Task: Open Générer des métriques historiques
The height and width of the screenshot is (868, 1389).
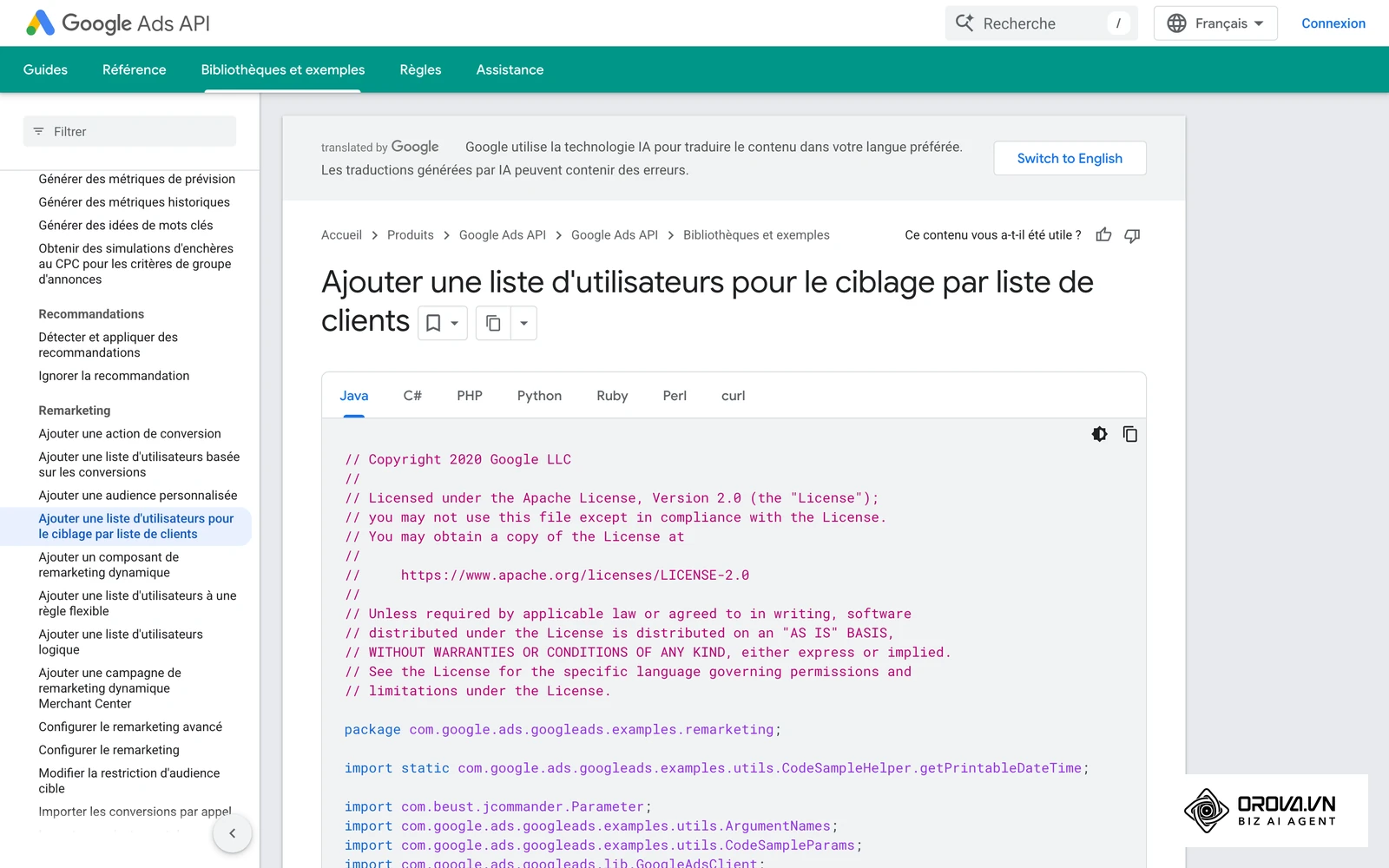Action: (135, 202)
